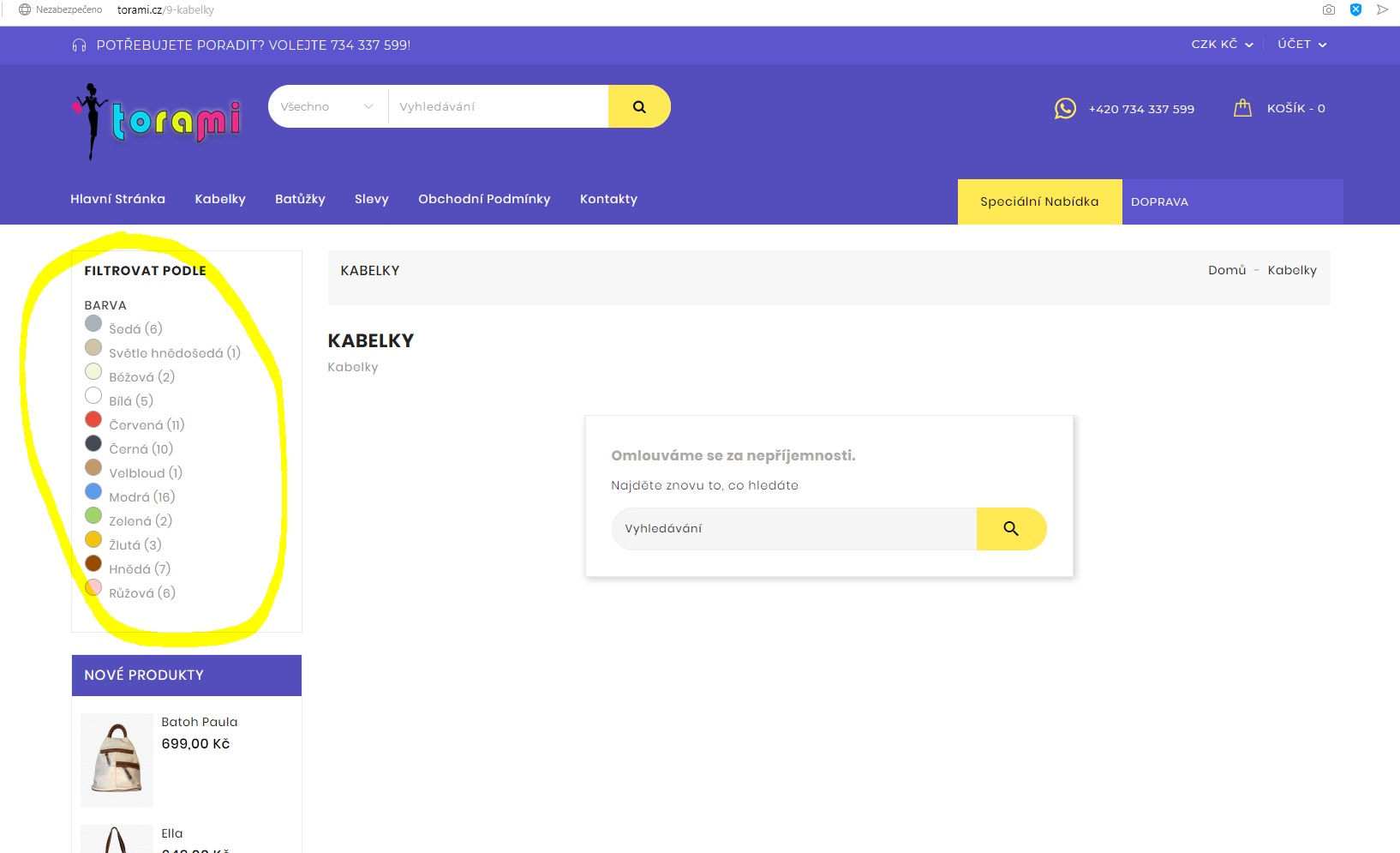This screenshot has width=1400, height=853.
Task: Open the Všechno category dropdown
Action: pos(327,106)
